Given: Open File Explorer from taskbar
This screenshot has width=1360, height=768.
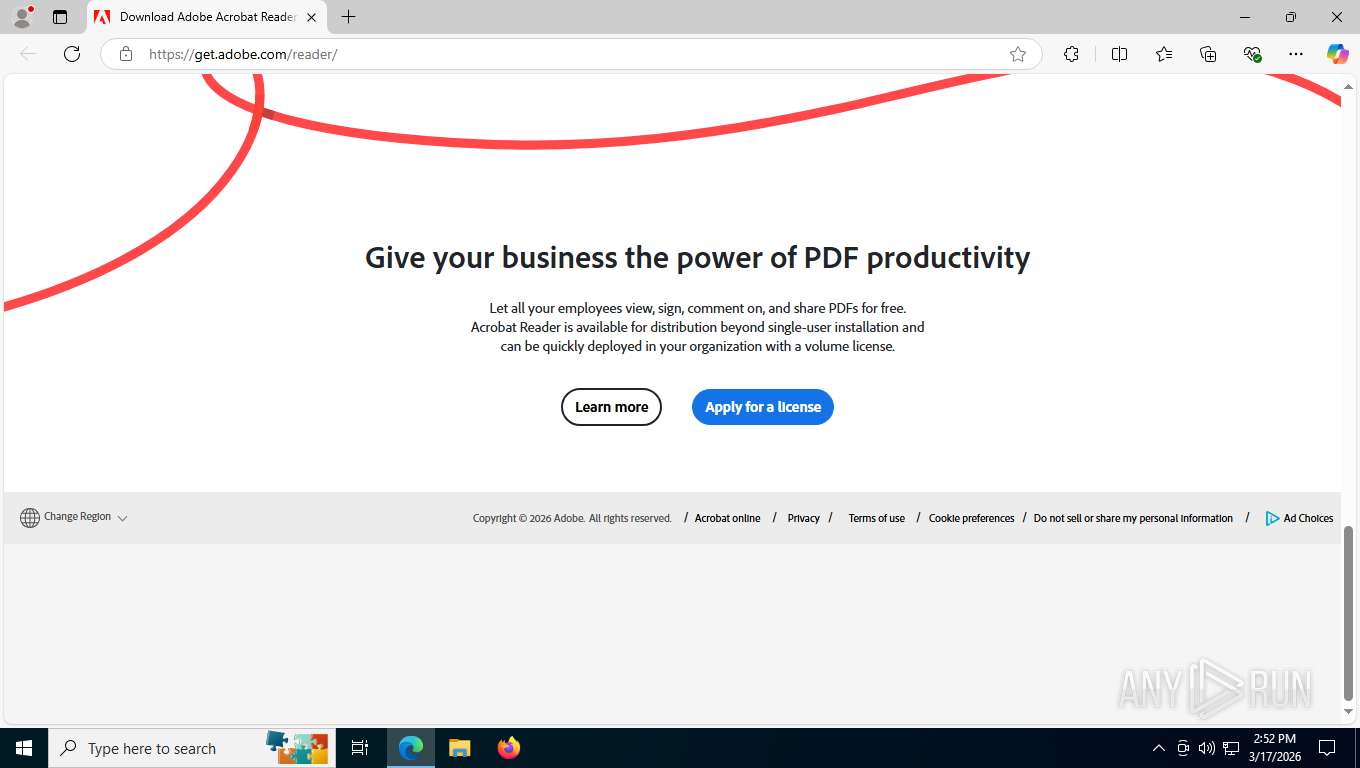Looking at the screenshot, I should 459,748.
